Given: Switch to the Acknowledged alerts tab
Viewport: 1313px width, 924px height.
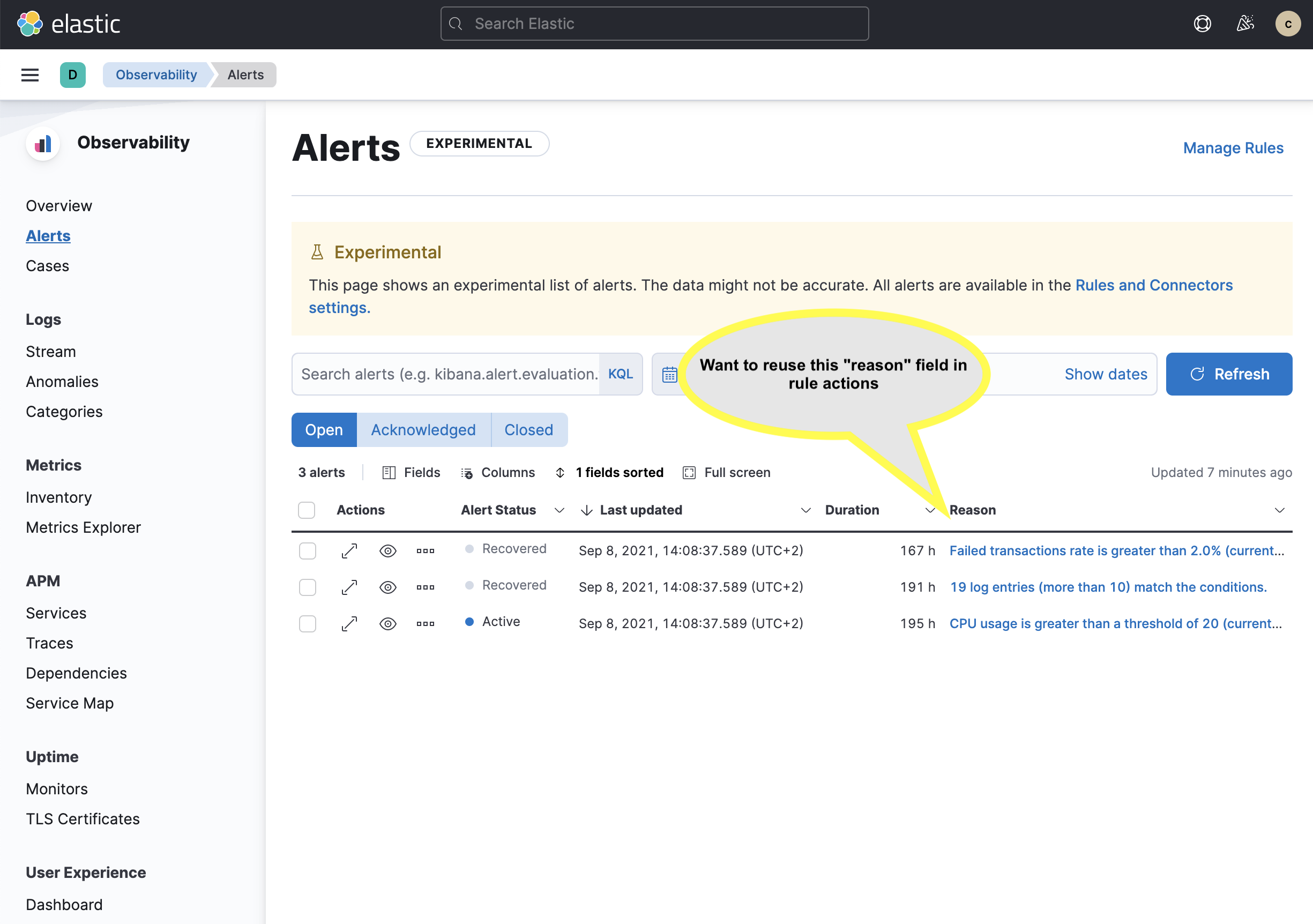Looking at the screenshot, I should click(424, 429).
